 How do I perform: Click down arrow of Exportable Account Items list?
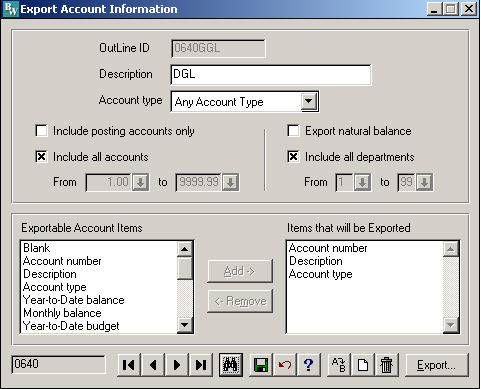click(185, 324)
